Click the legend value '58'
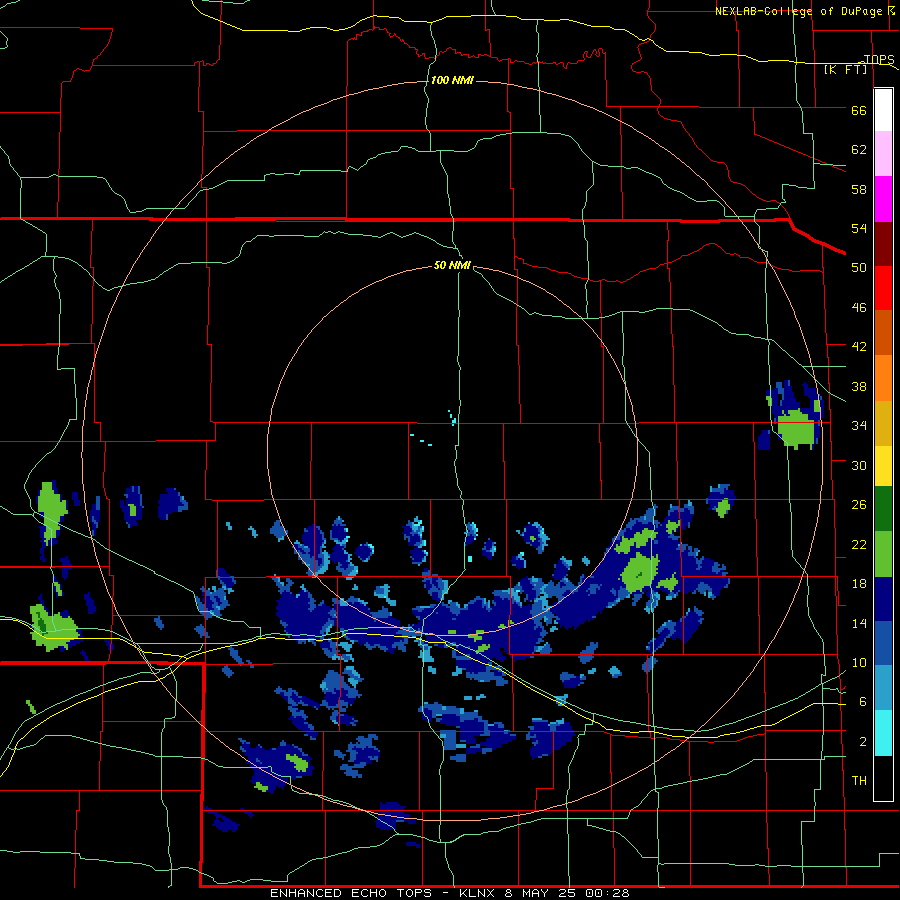 point(859,189)
